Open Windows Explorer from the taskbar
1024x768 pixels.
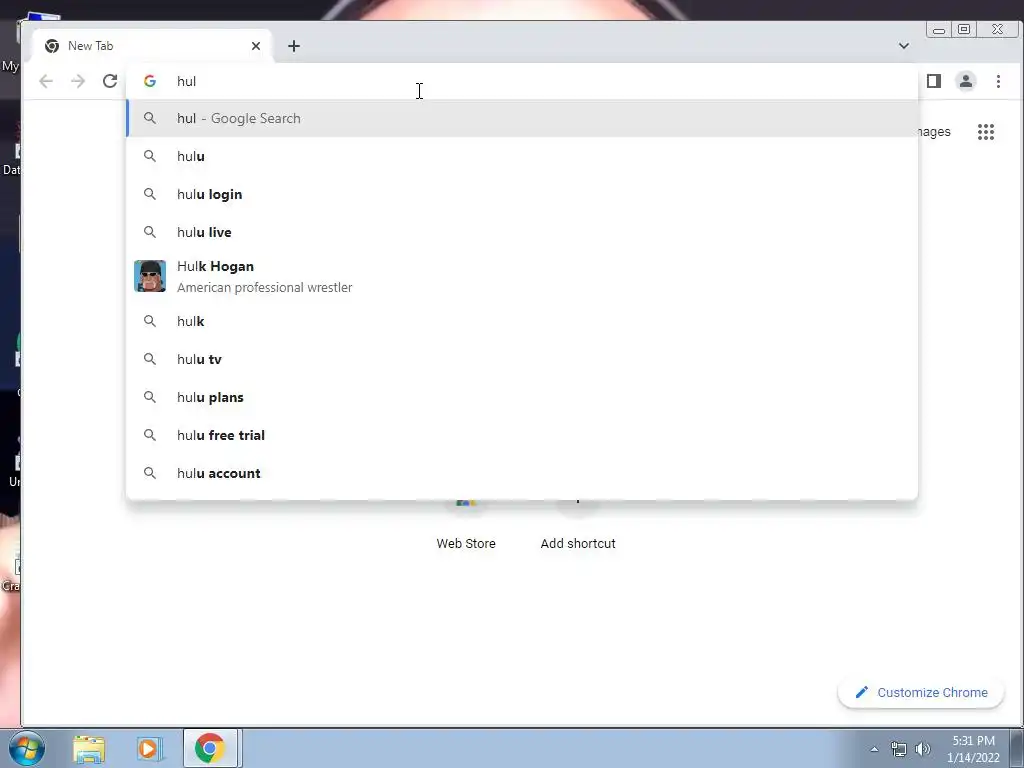click(89, 748)
